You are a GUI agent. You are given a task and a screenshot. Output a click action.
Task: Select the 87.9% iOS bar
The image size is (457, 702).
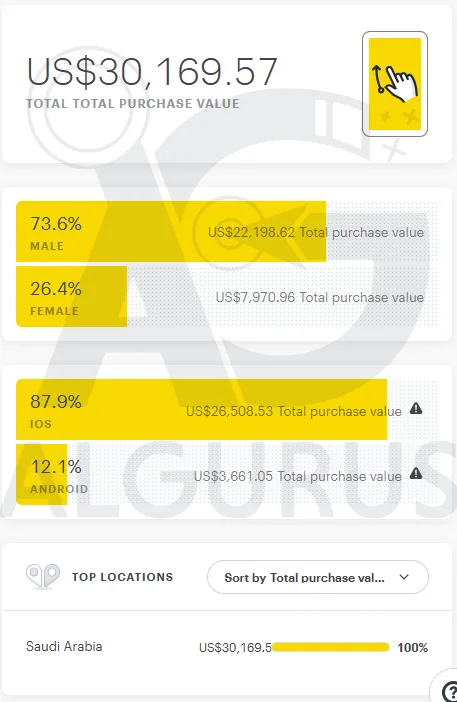click(x=201, y=409)
